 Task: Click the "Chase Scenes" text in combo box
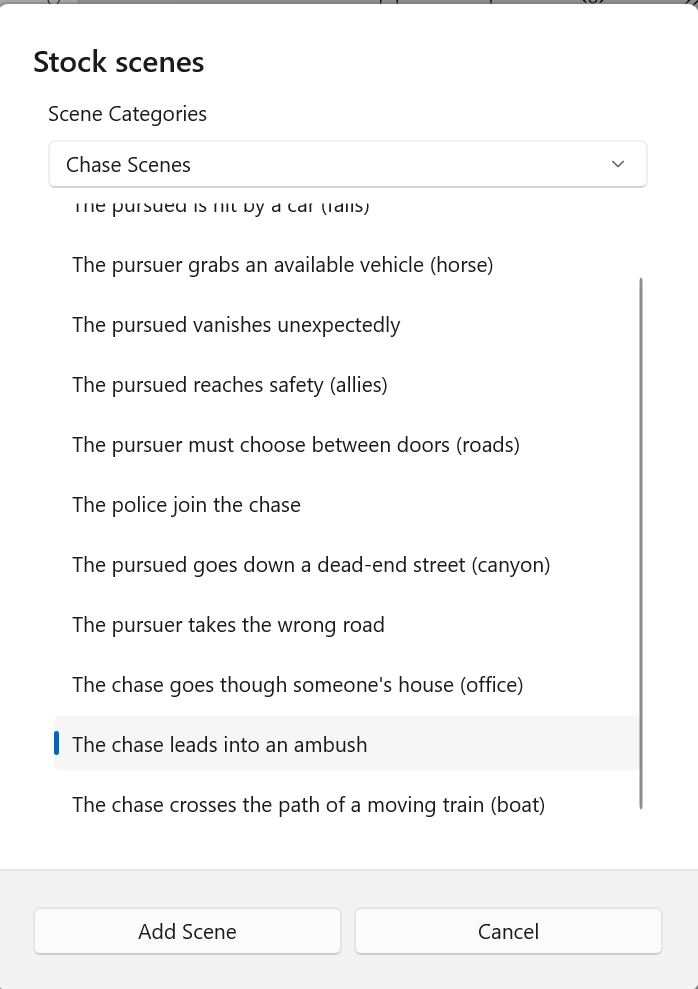pos(128,165)
